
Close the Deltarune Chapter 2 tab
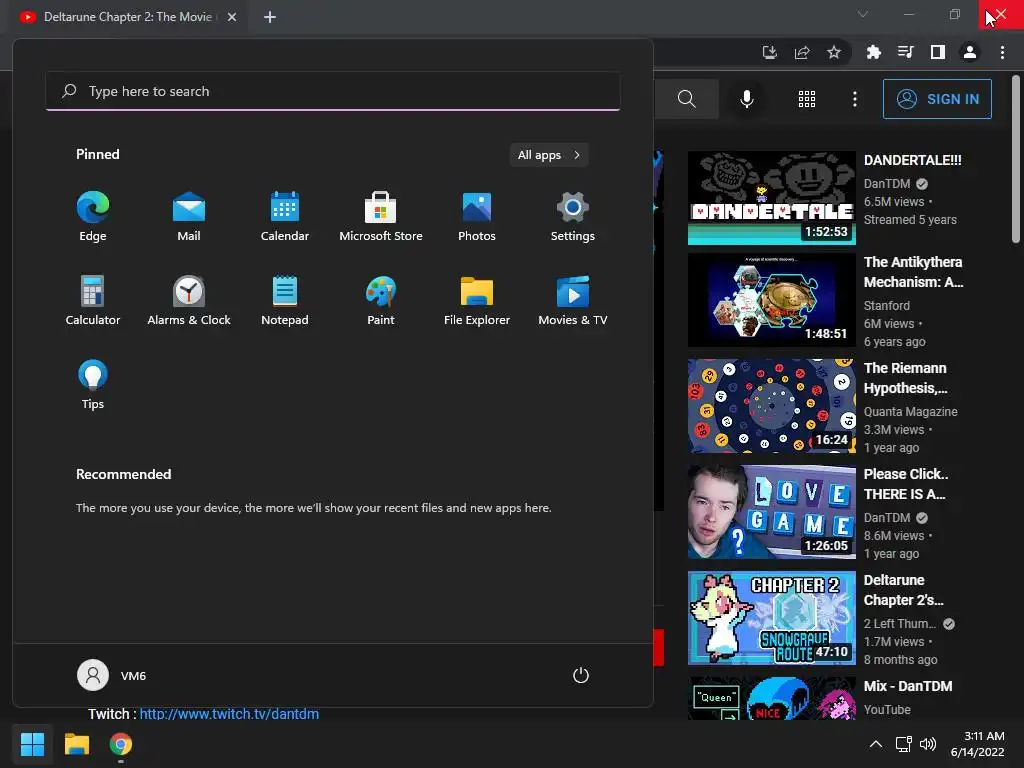point(232,17)
